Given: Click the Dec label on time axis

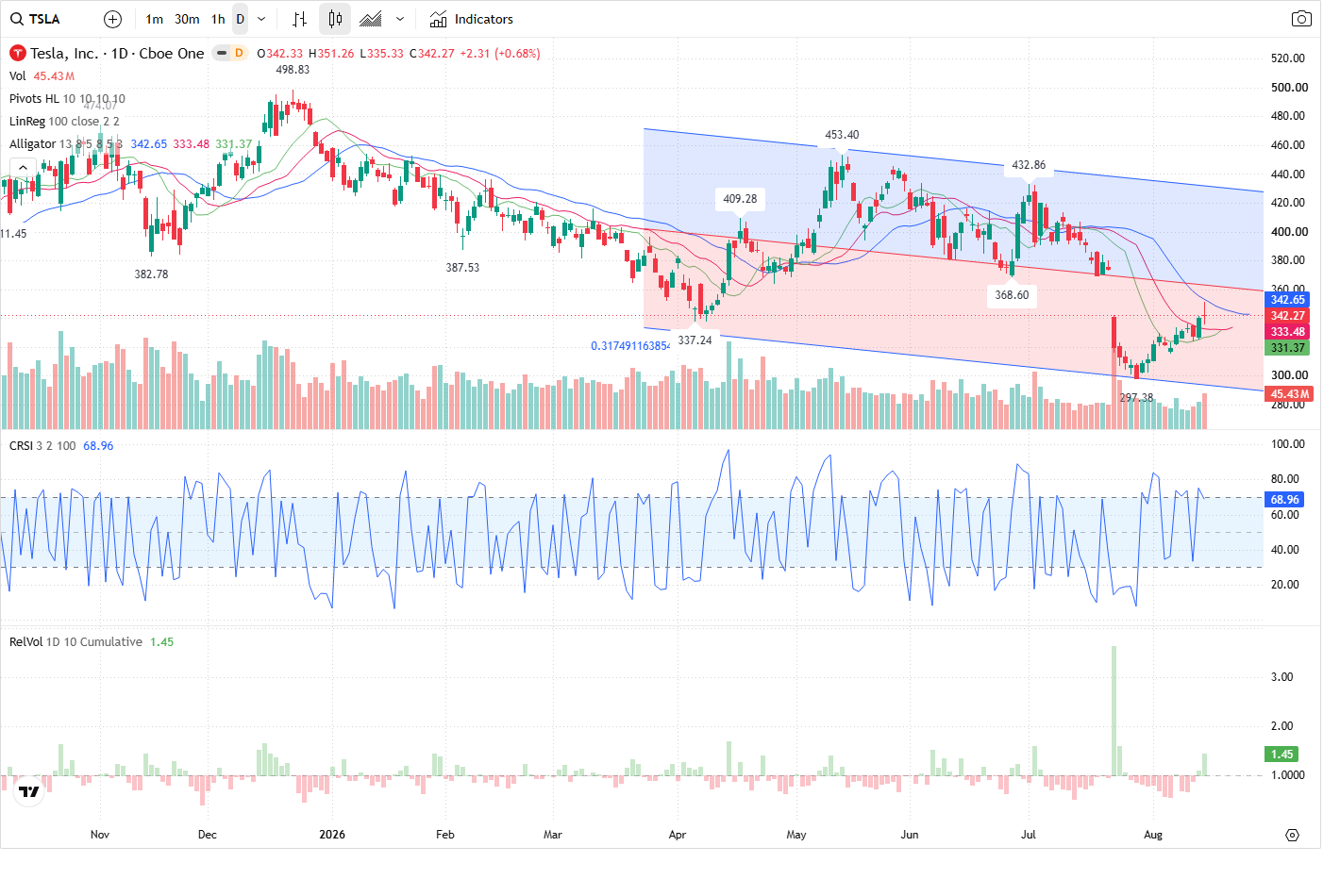Looking at the screenshot, I should 208,835.
